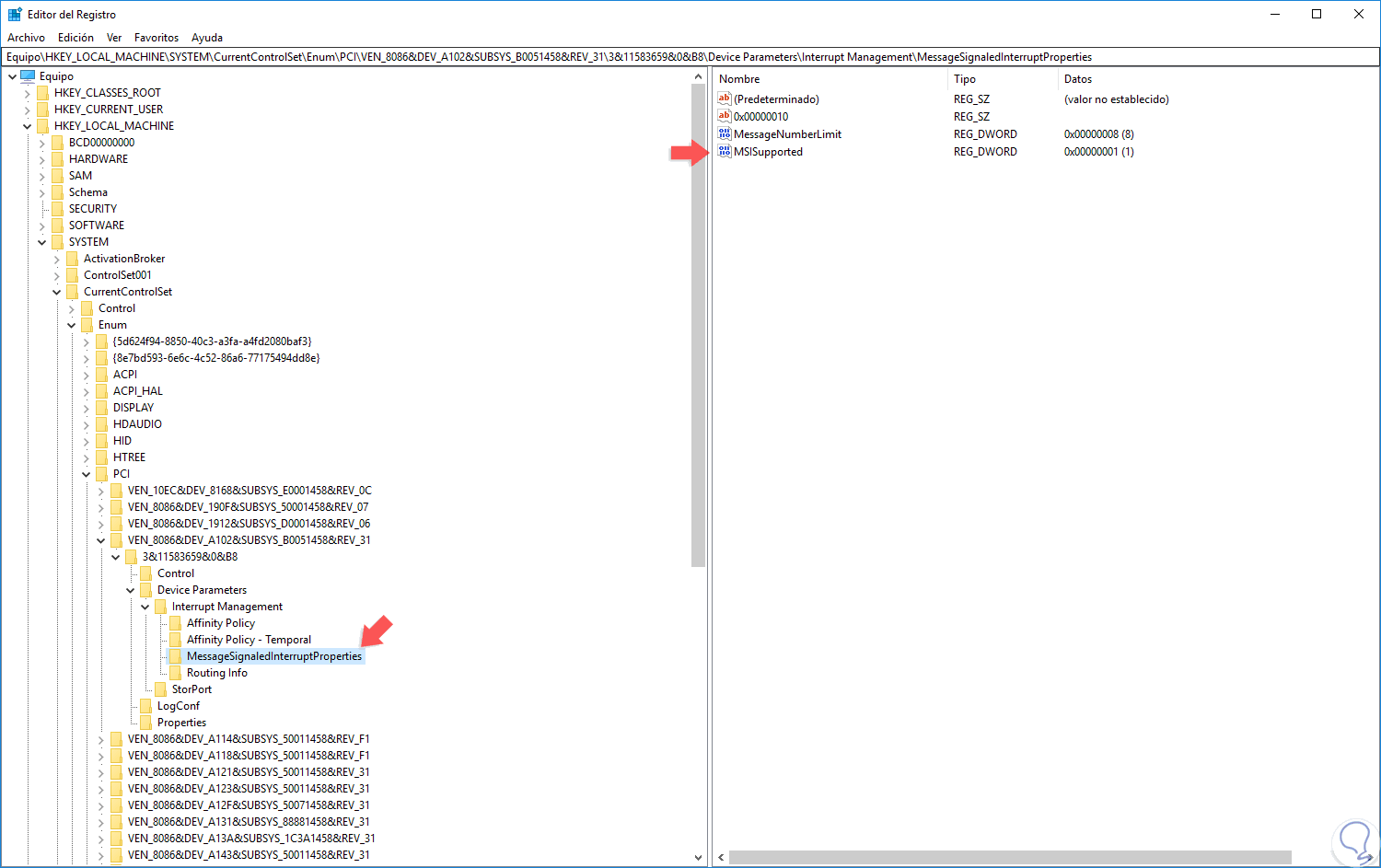Click the tree pane scroll-down arrow
Viewport: 1381px width, 868px height.
point(698,857)
